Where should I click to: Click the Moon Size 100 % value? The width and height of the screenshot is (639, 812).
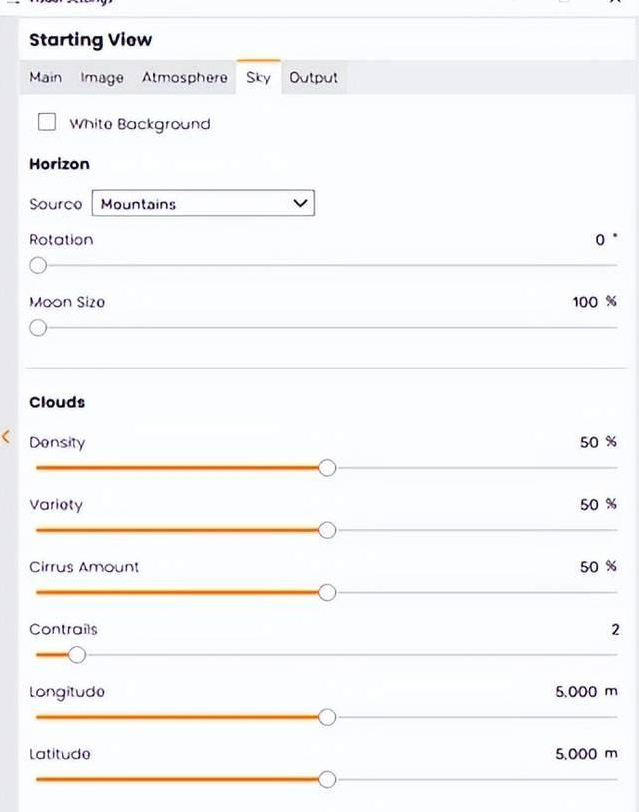pos(594,302)
